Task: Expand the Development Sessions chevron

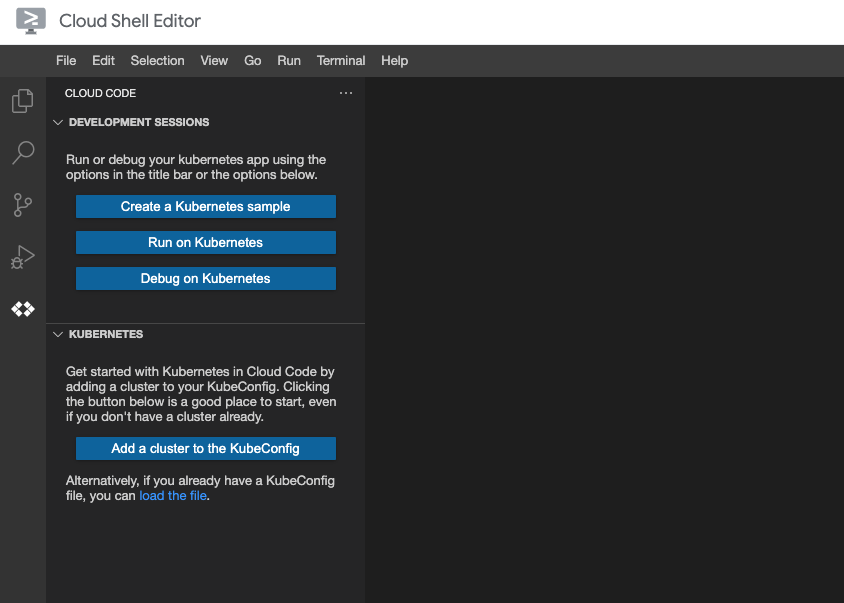Action: coord(58,122)
